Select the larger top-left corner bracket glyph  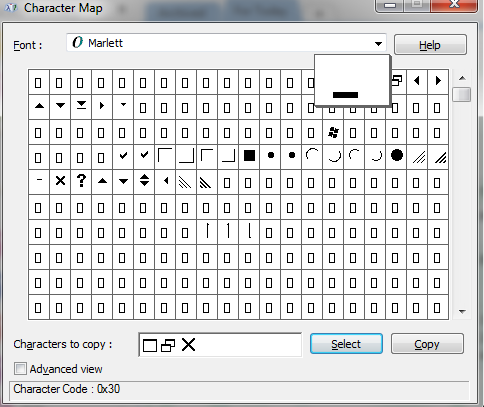(x=165, y=156)
